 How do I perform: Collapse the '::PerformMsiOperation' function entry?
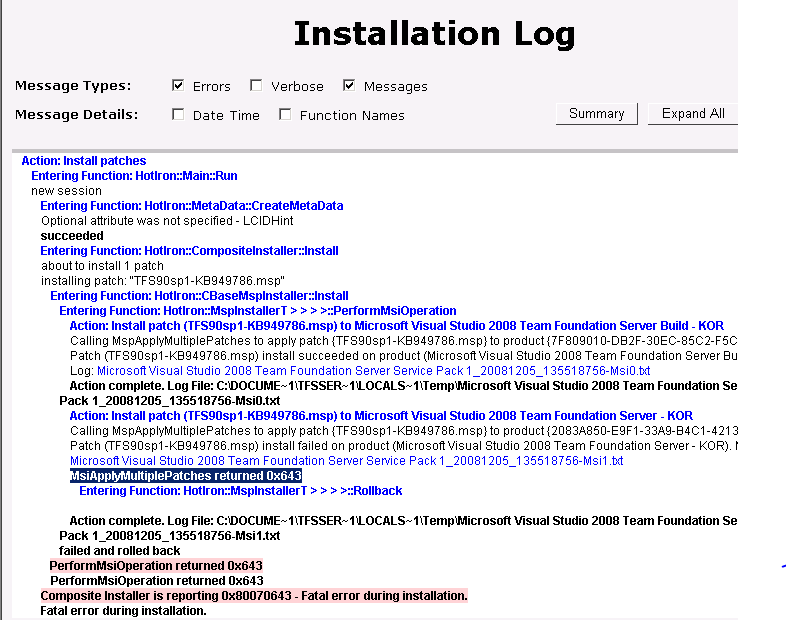coord(258,311)
